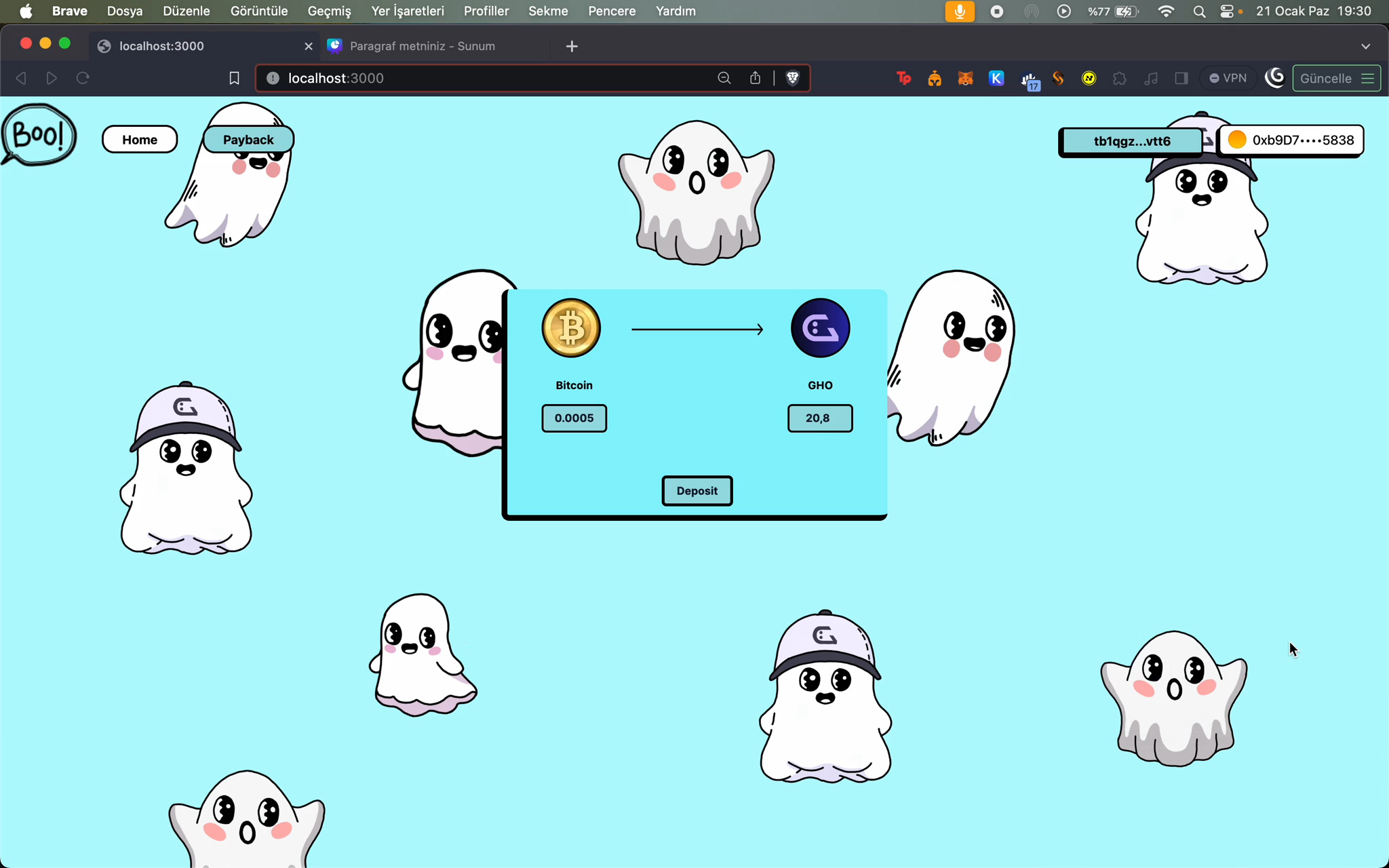The width and height of the screenshot is (1389, 868).
Task: Go forward to the next page
Action: [52, 78]
